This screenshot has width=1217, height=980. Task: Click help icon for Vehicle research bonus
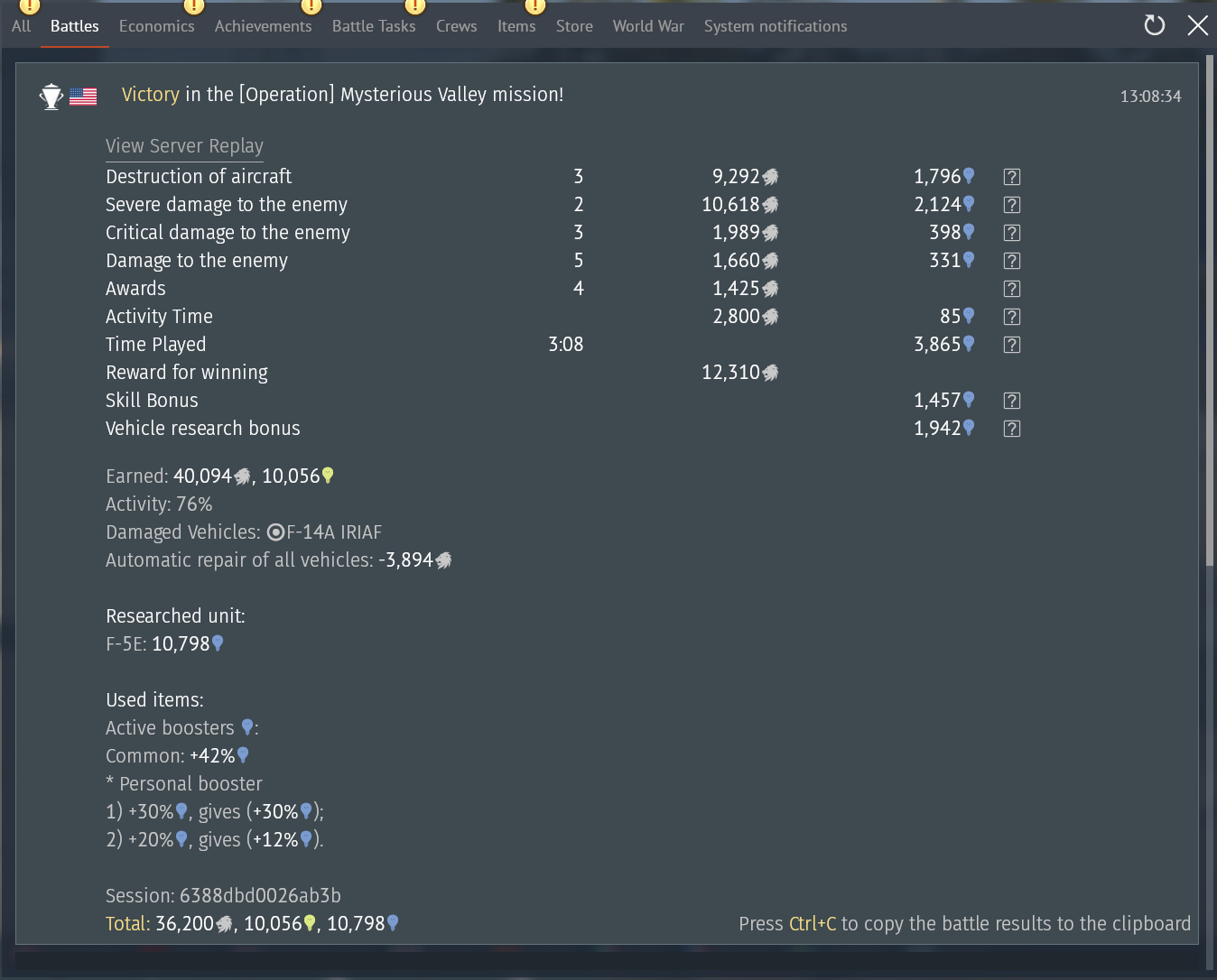click(1011, 429)
